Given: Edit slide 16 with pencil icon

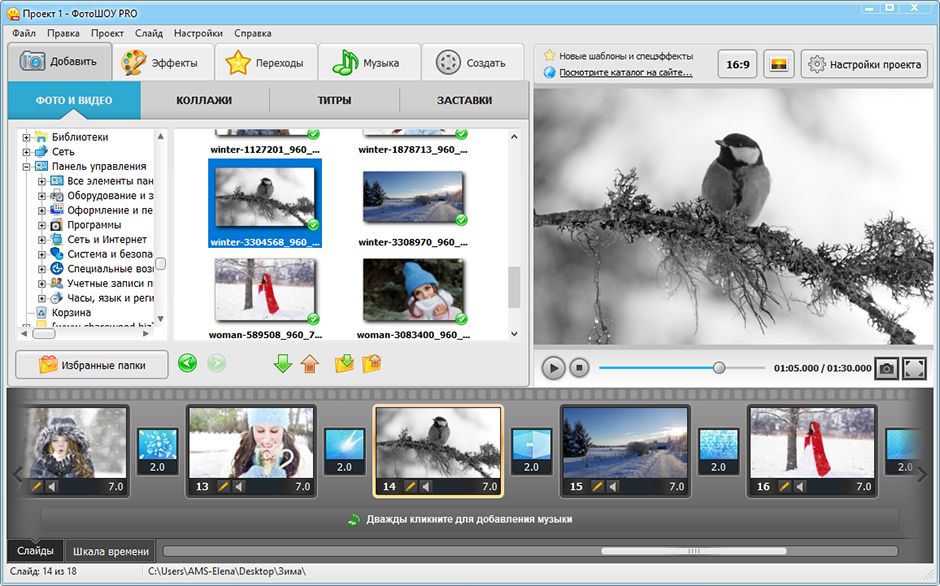Looking at the screenshot, I should click(784, 486).
